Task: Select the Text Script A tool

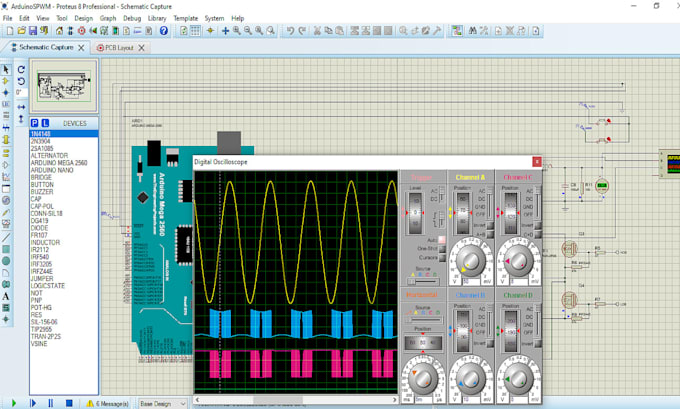Action: click(6, 296)
